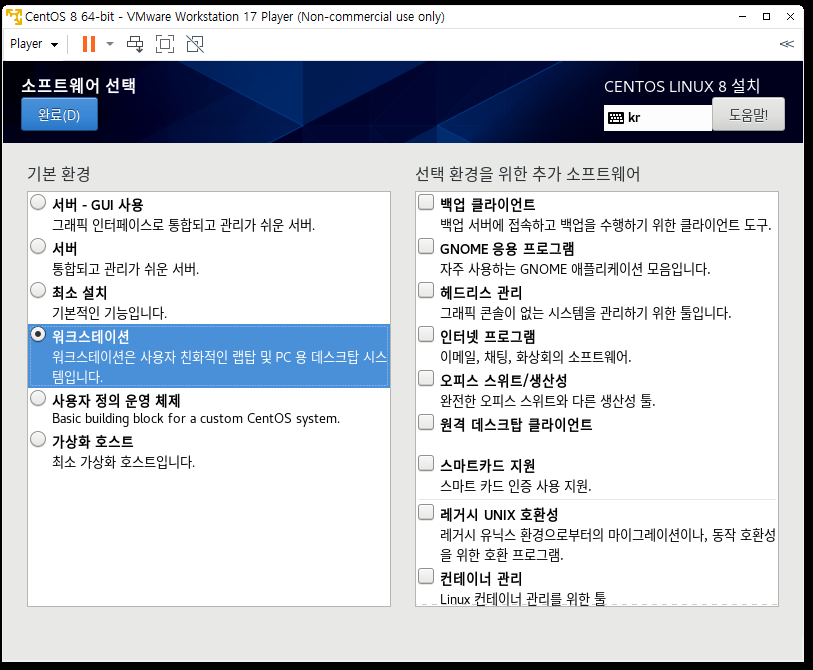Choose 사용자 정의 운영 체제 option

pos(38,398)
